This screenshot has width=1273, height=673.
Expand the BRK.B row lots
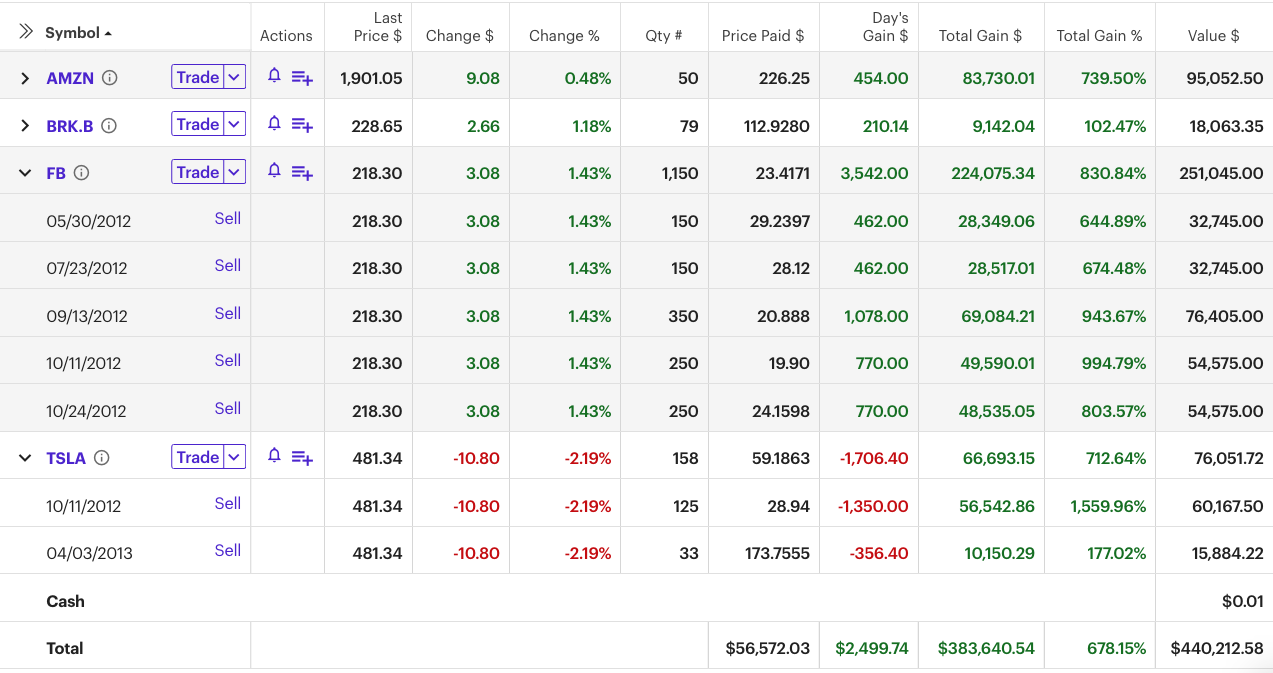click(25, 126)
